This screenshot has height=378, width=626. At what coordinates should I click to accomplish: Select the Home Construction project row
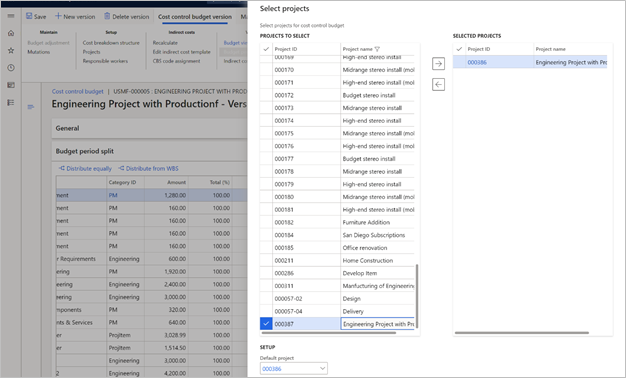coord(368,260)
